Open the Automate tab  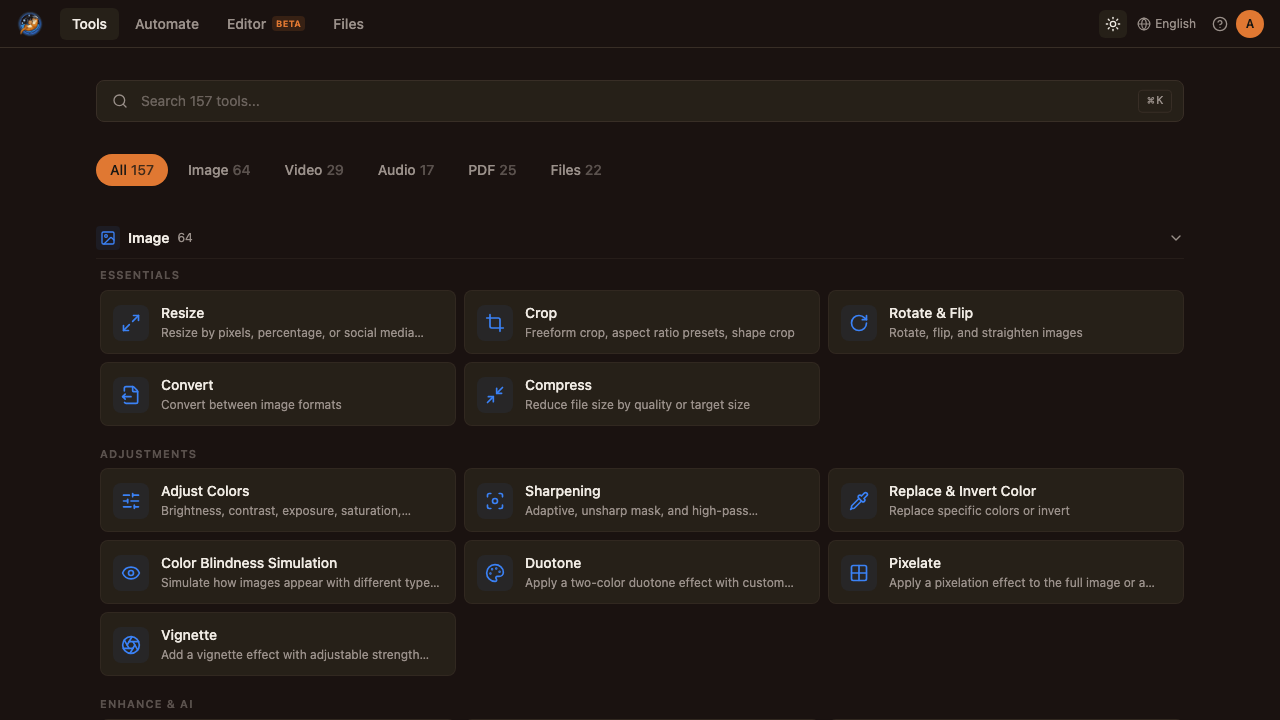click(x=167, y=24)
